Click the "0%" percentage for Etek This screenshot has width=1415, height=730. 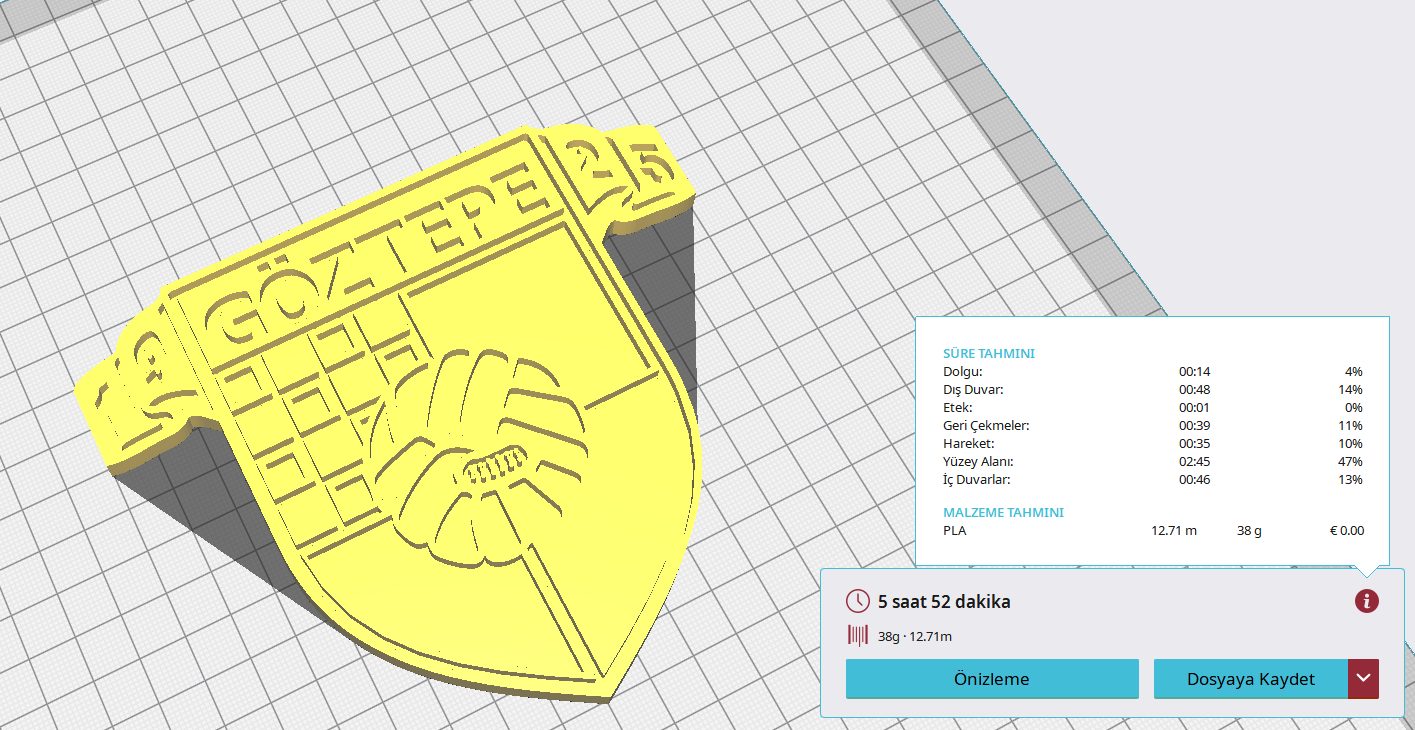pos(1354,408)
